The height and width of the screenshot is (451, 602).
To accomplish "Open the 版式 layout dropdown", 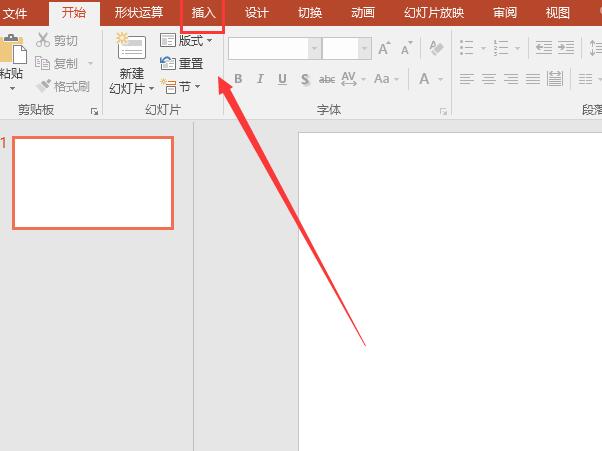I will [x=186, y=40].
